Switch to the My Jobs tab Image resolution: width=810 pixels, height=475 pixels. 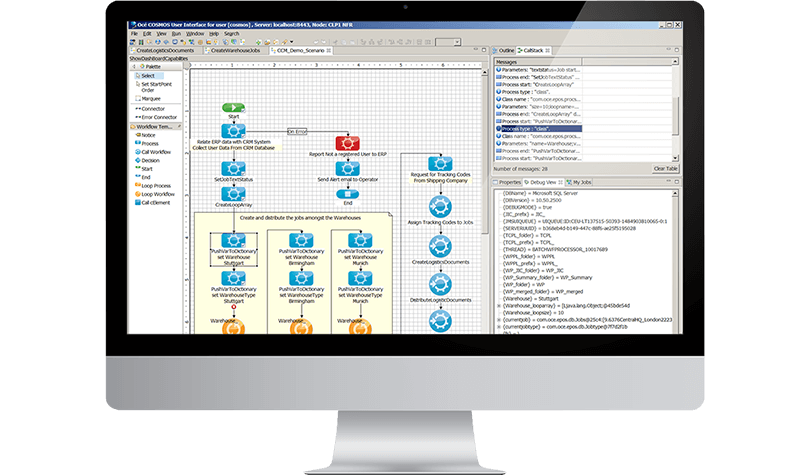click(x=580, y=182)
